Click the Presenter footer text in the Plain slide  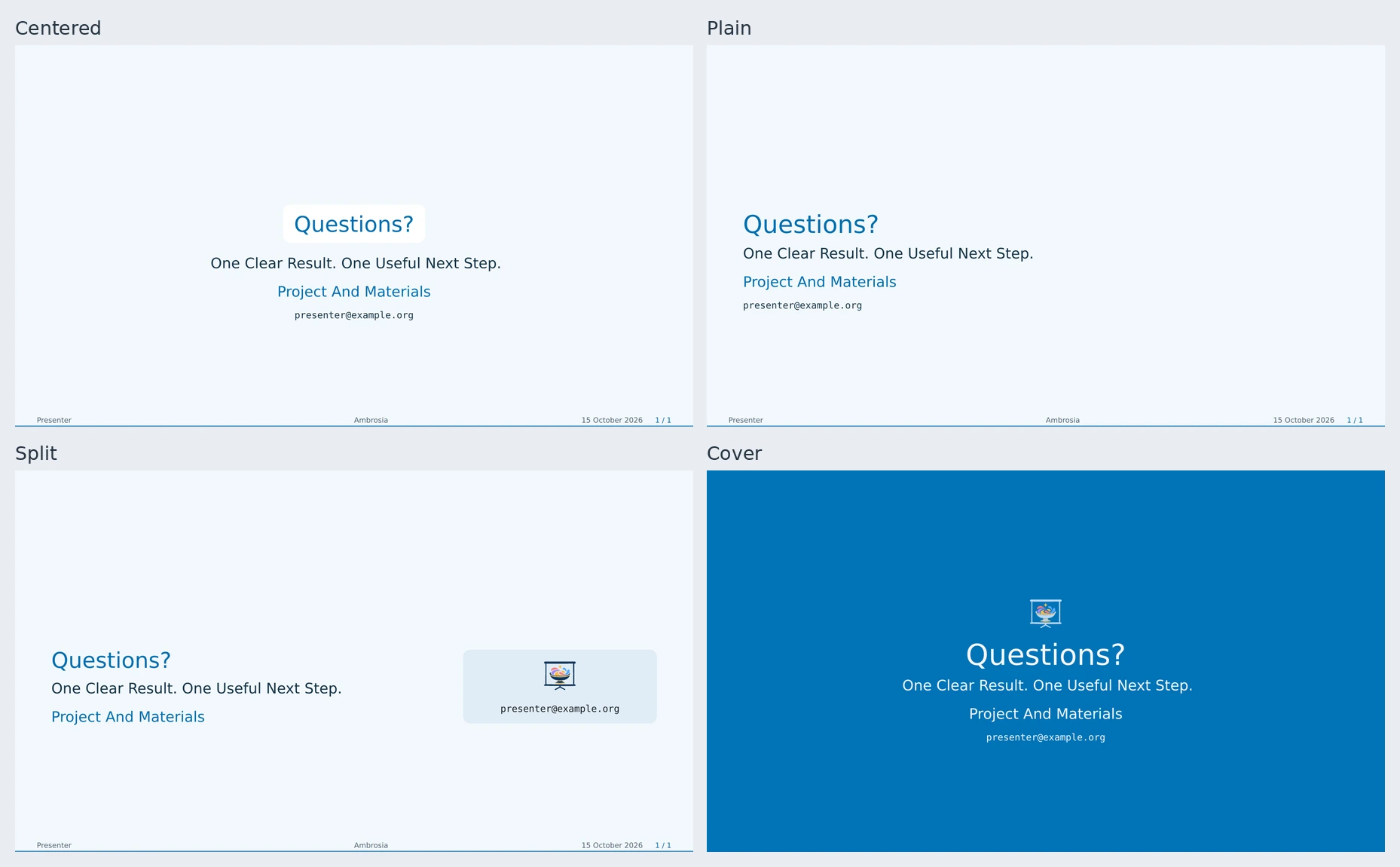[746, 420]
